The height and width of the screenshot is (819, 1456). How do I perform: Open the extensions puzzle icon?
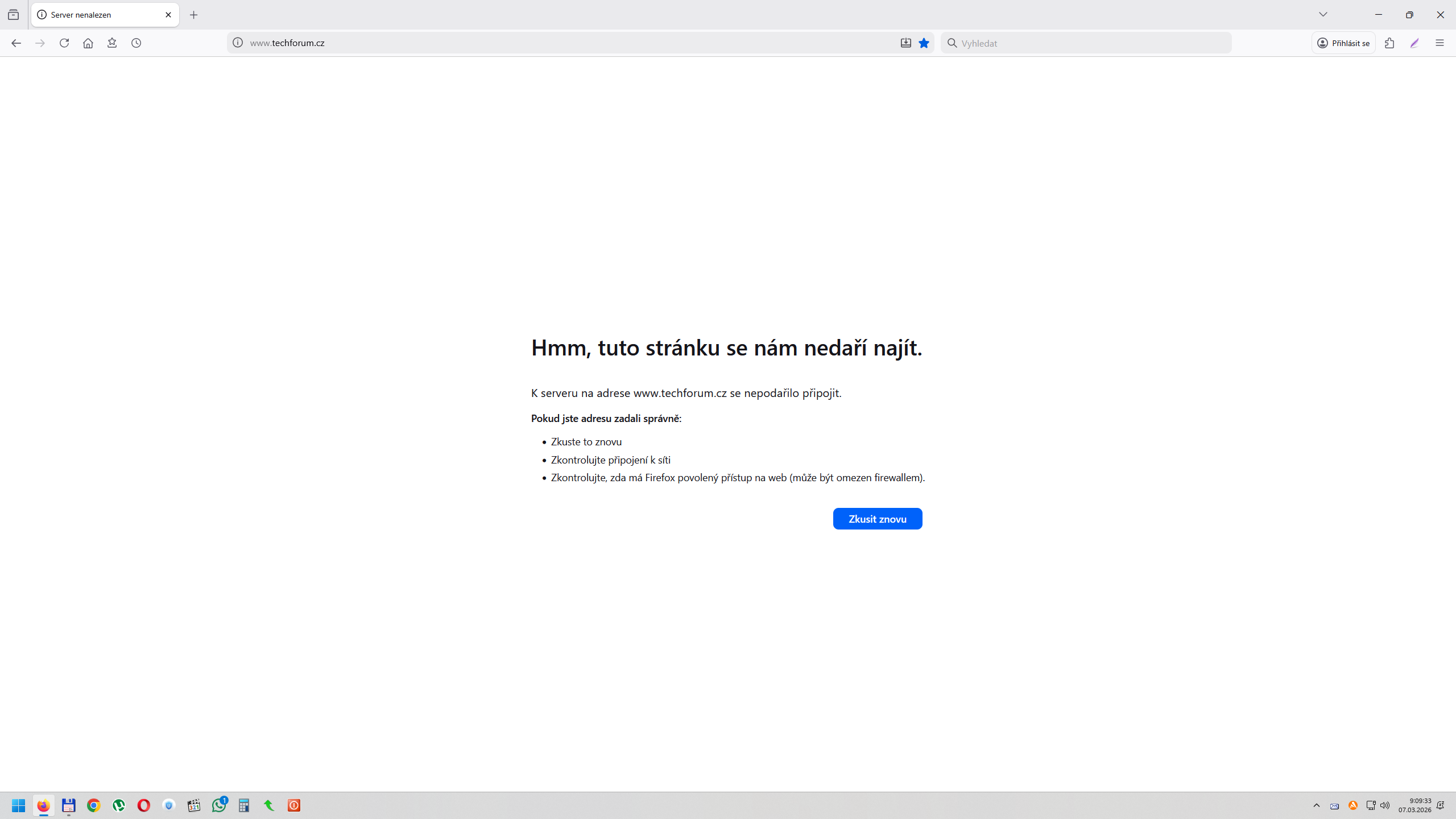click(x=1389, y=43)
